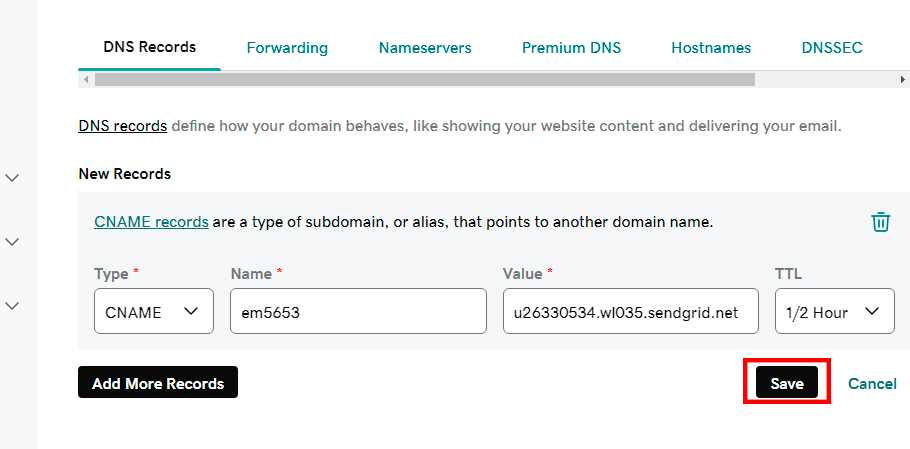Cancel the new record entry

pyautogui.click(x=872, y=383)
